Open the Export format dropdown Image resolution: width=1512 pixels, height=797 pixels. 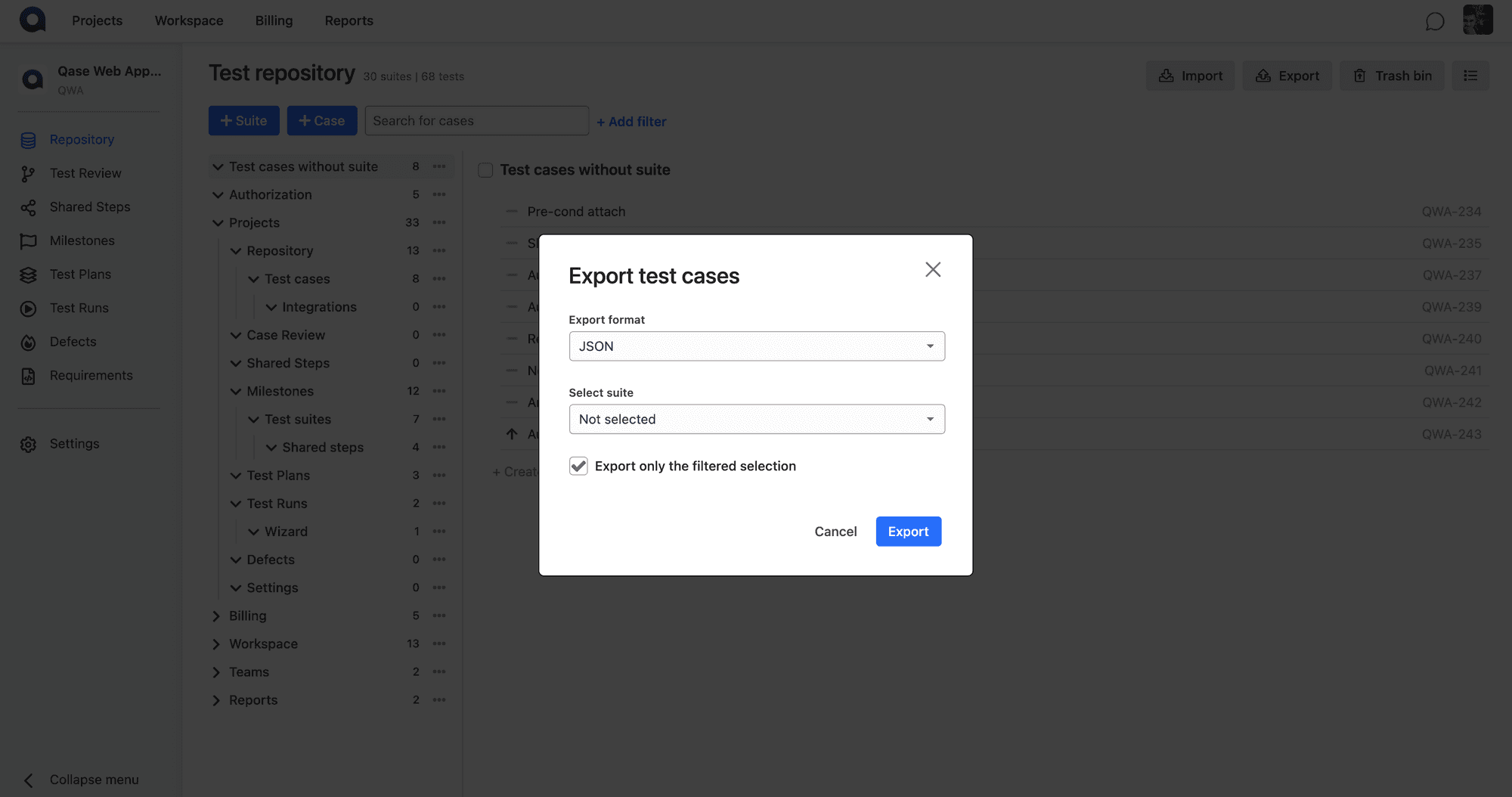757,346
